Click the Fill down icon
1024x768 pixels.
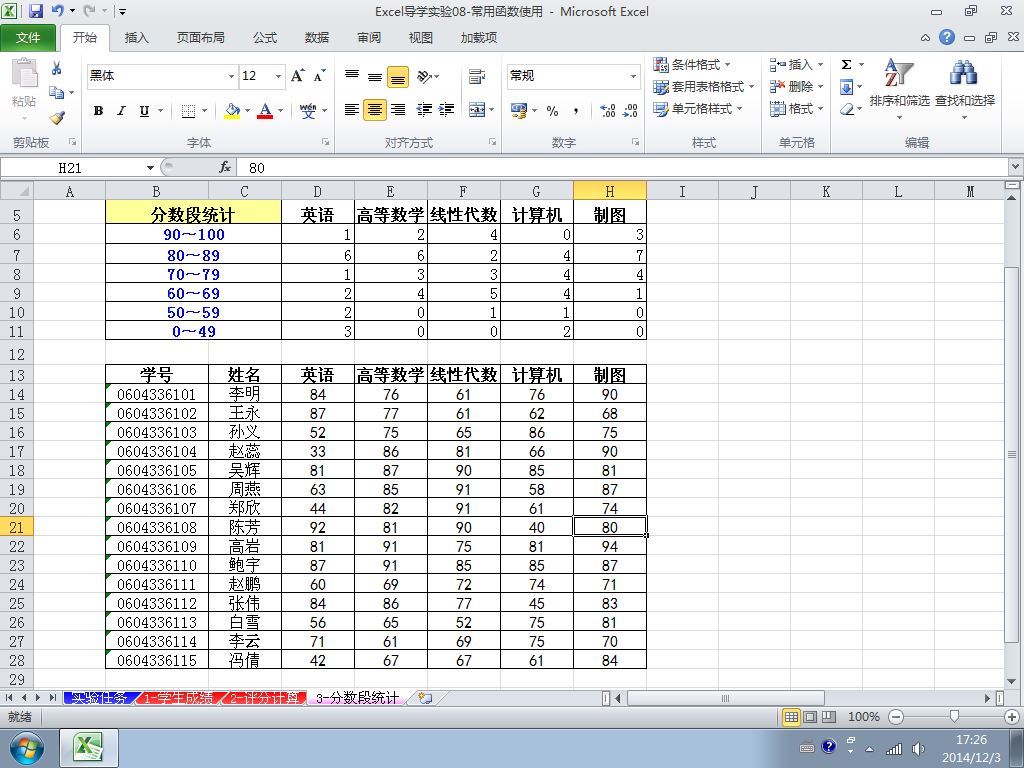[x=846, y=87]
